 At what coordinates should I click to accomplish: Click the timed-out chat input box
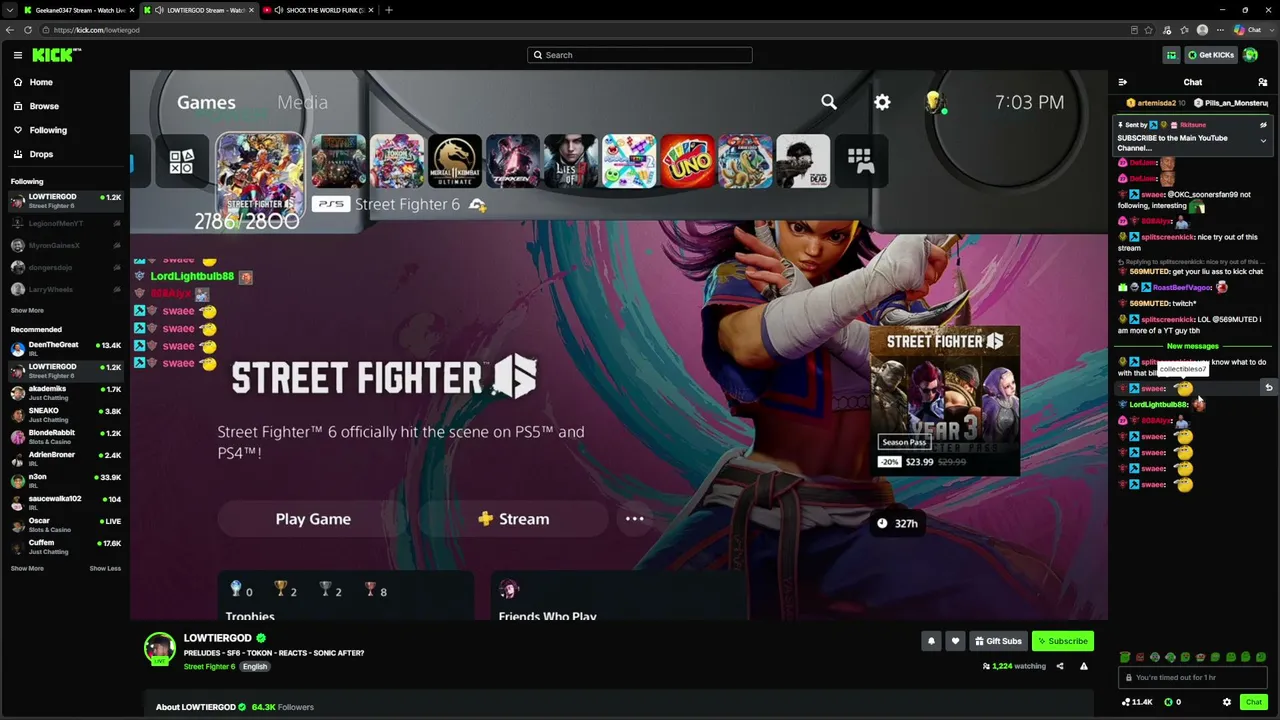pyautogui.click(x=1192, y=678)
